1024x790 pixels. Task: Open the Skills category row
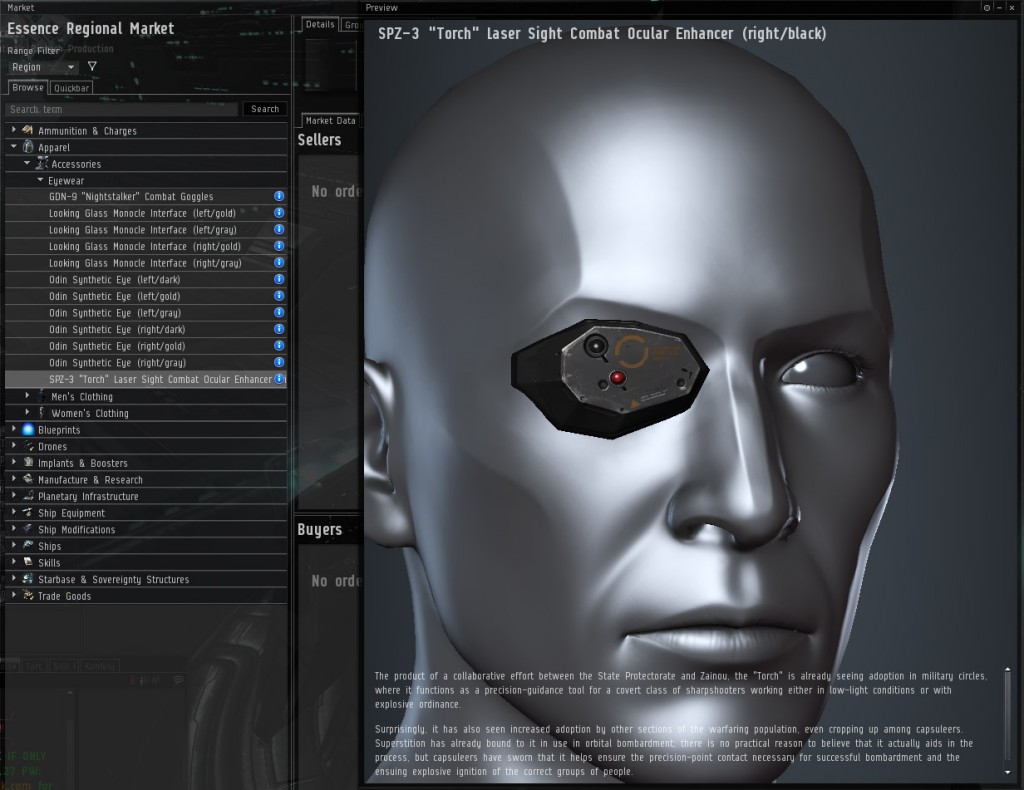(146, 563)
